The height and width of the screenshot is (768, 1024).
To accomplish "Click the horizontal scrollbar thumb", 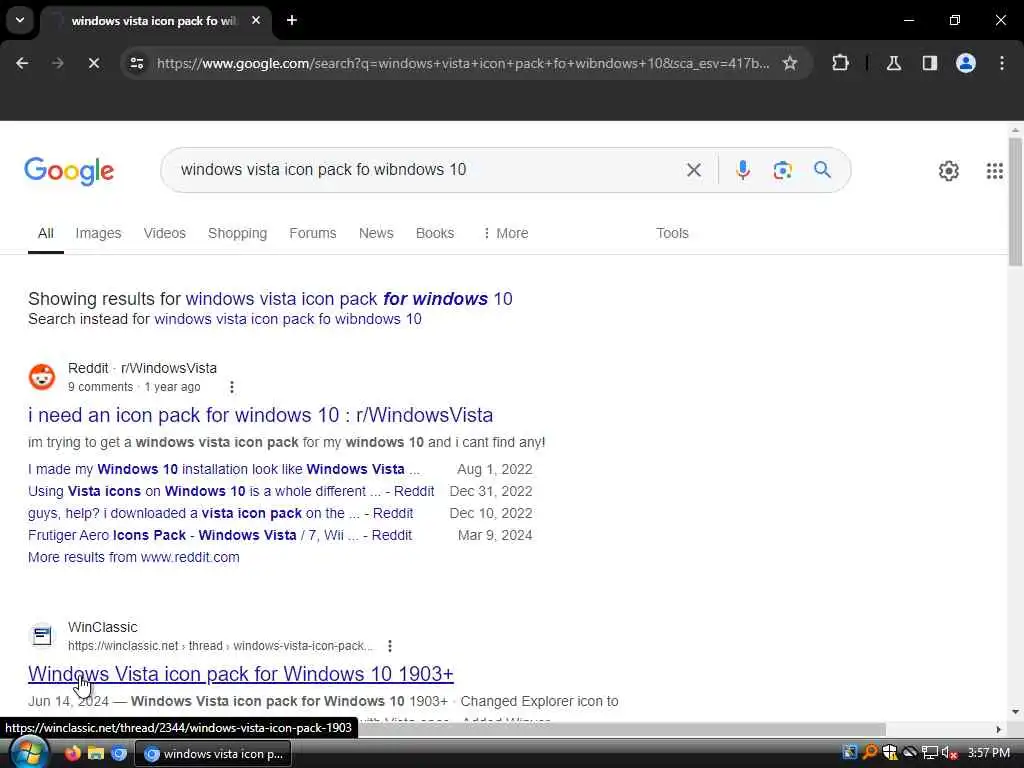I will [620, 729].
